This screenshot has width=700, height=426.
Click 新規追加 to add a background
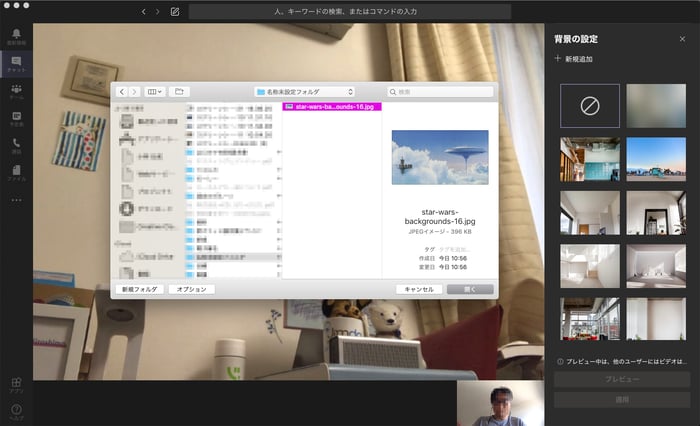coord(574,60)
